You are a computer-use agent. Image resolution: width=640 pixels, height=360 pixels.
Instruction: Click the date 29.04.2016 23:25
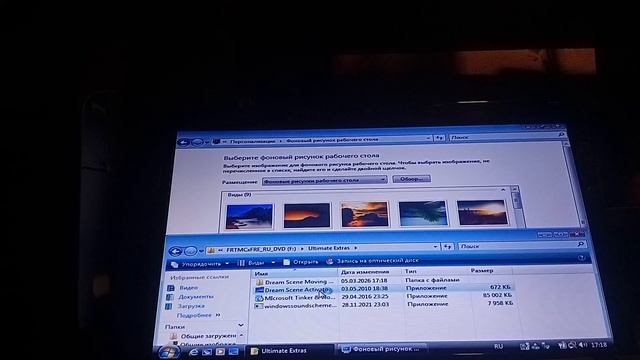click(365, 296)
